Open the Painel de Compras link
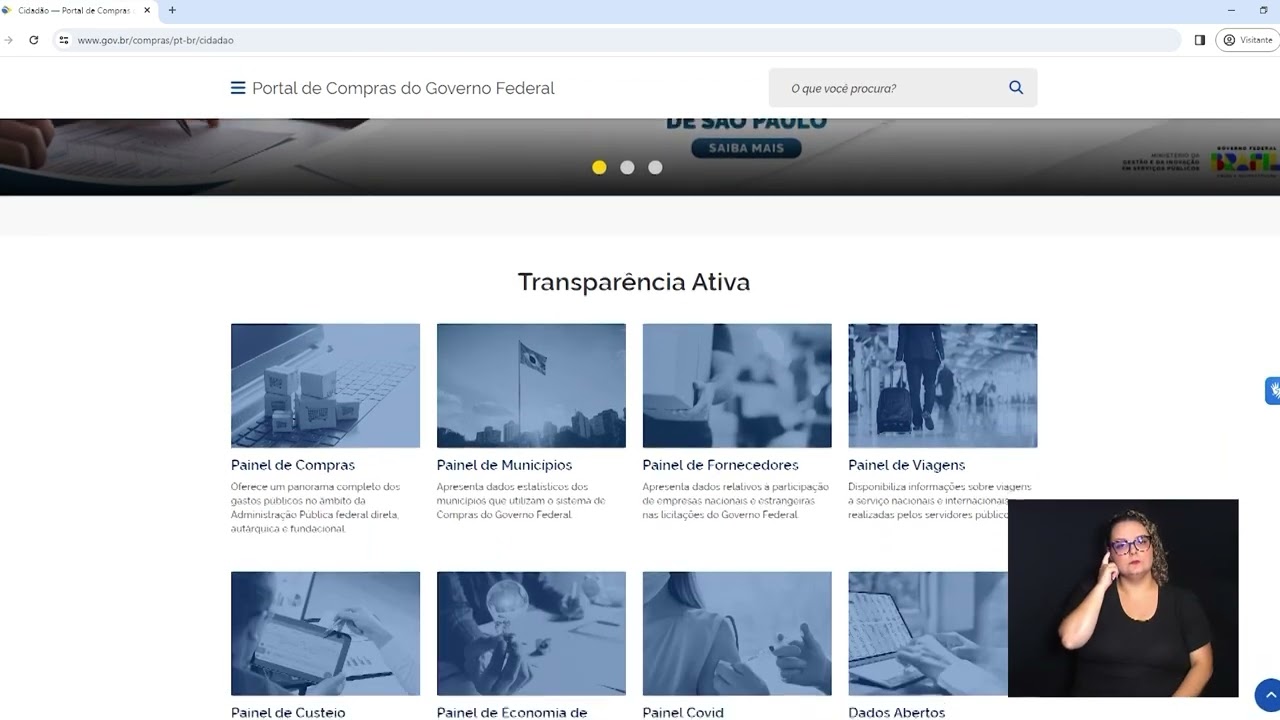Viewport: 1280px width, 720px height. 293,465
